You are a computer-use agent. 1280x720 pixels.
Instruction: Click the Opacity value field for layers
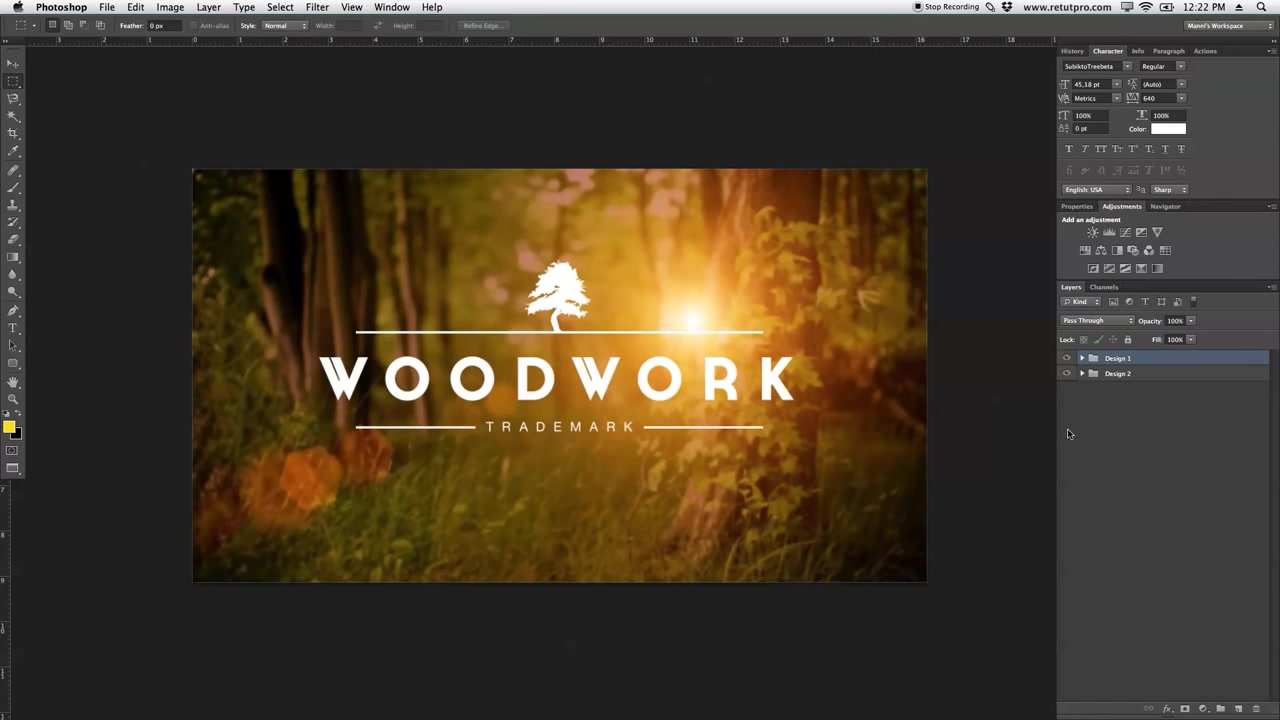(x=1175, y=320)
